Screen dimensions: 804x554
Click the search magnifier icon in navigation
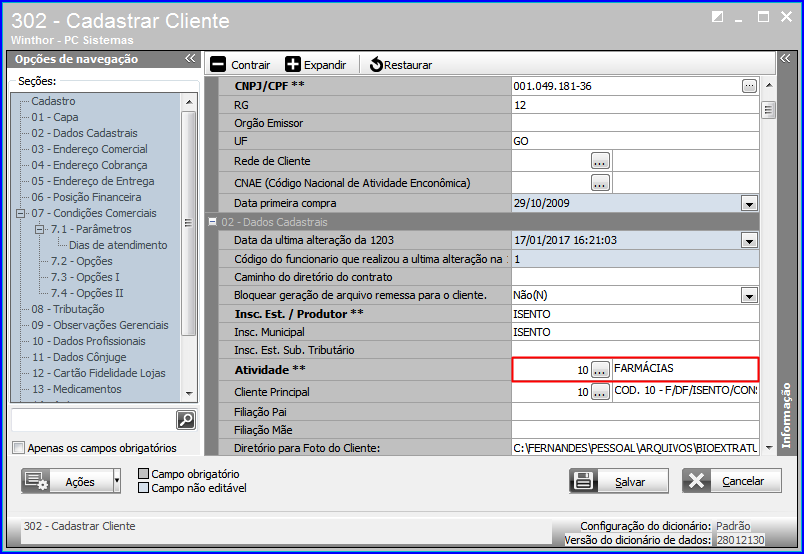click(x=186, y=420)
